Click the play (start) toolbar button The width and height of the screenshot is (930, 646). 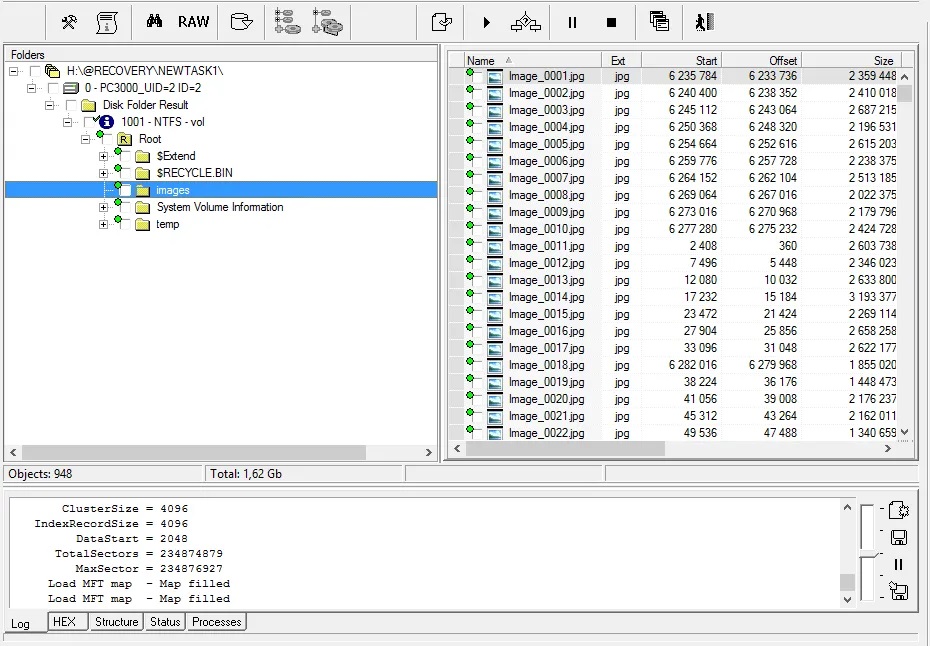click(x=487, y=22)
